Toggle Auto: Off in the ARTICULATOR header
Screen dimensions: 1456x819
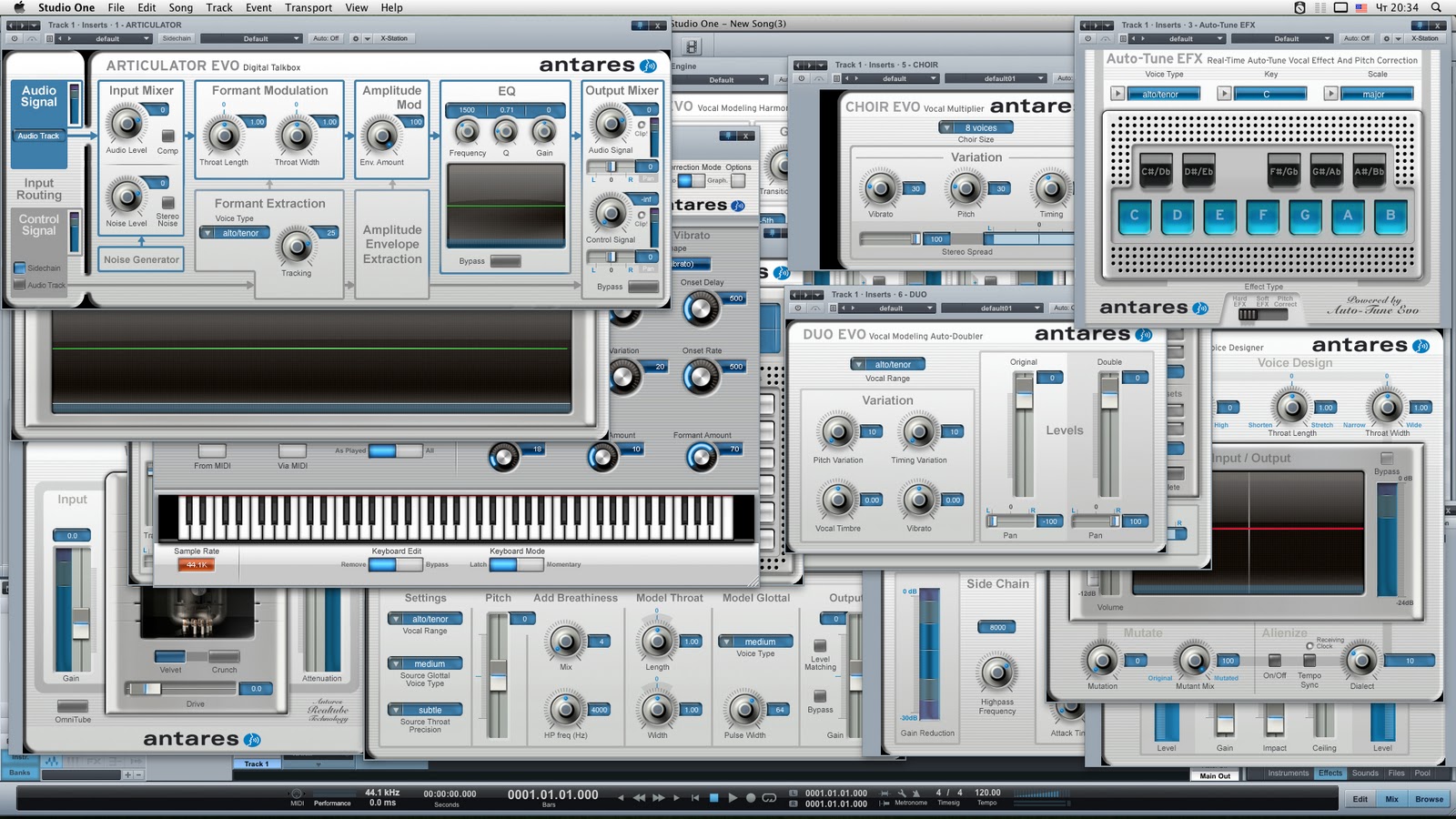(326, 38)
